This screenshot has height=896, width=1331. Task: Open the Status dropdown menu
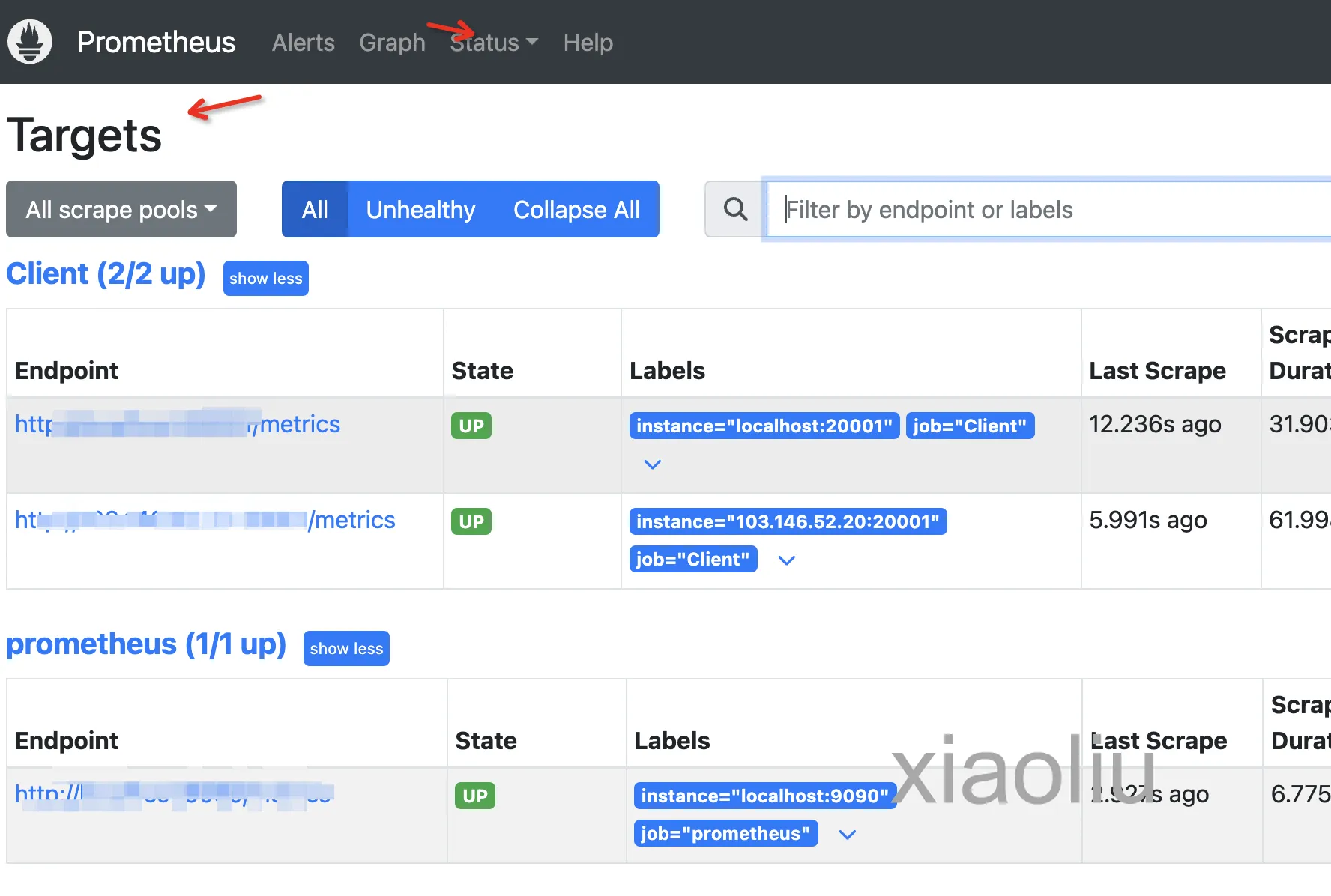coord(494,43)
